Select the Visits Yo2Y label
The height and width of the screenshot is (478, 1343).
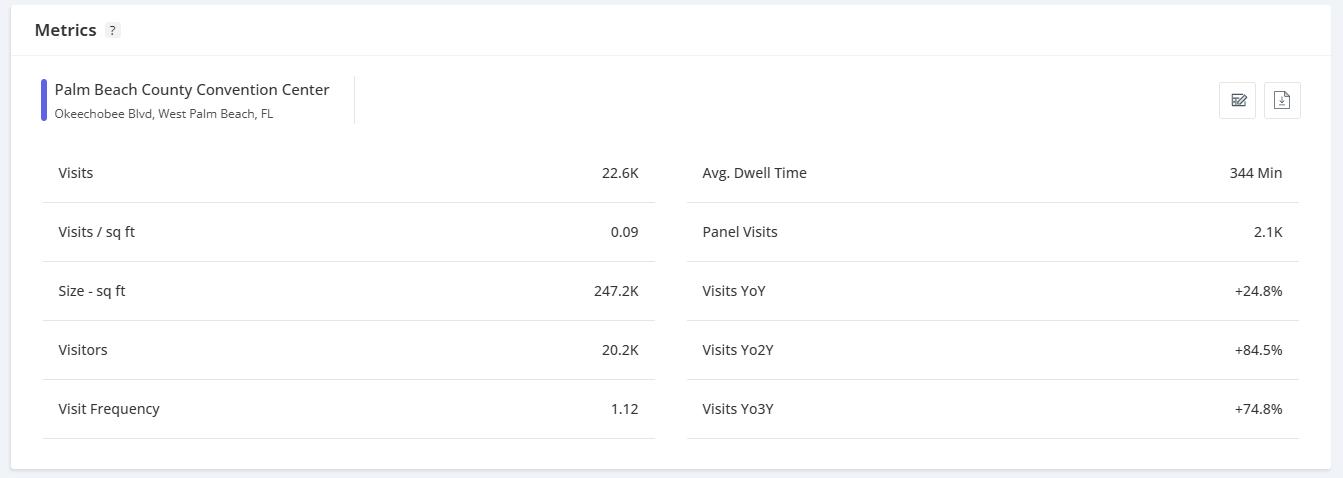738,350
